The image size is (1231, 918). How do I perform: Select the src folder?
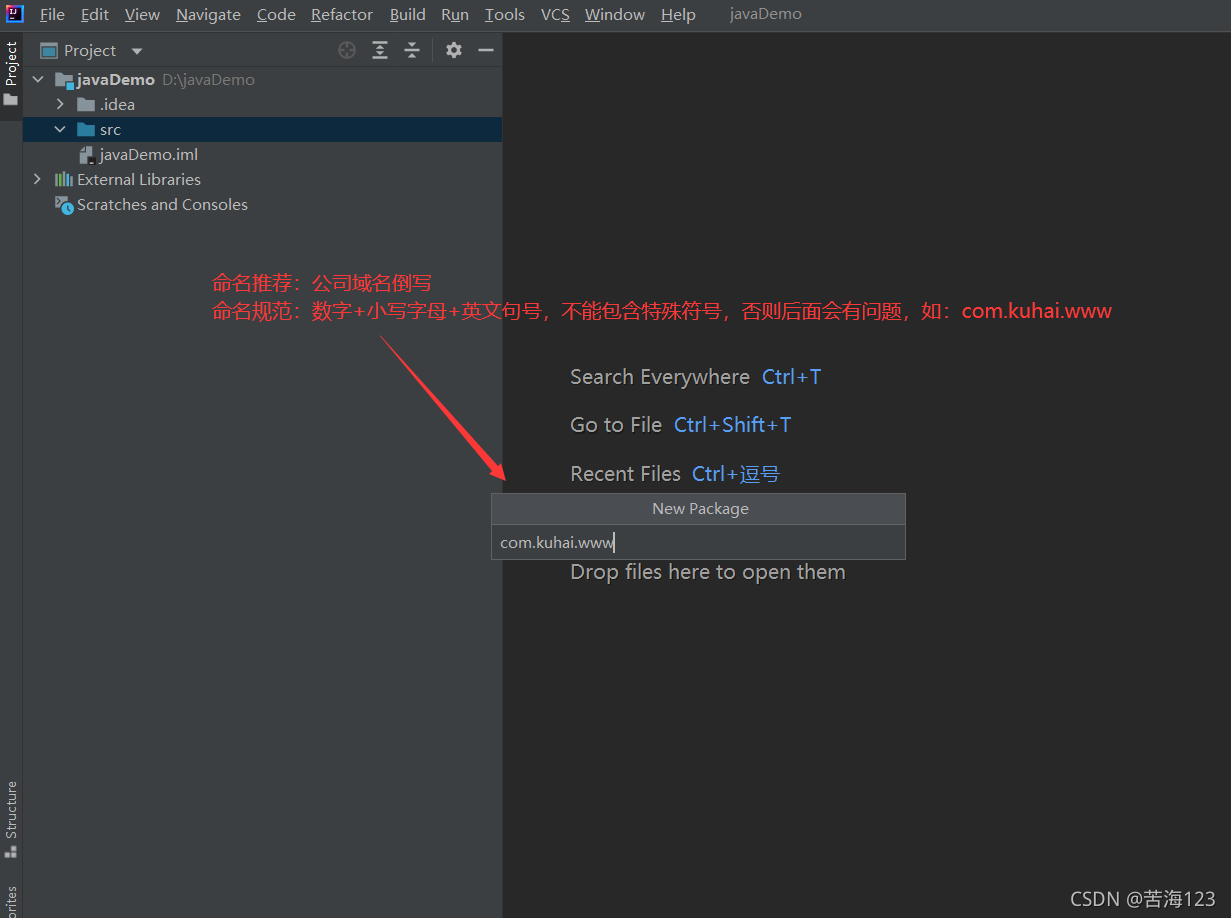pyautogui.click(x=110, y=129)
